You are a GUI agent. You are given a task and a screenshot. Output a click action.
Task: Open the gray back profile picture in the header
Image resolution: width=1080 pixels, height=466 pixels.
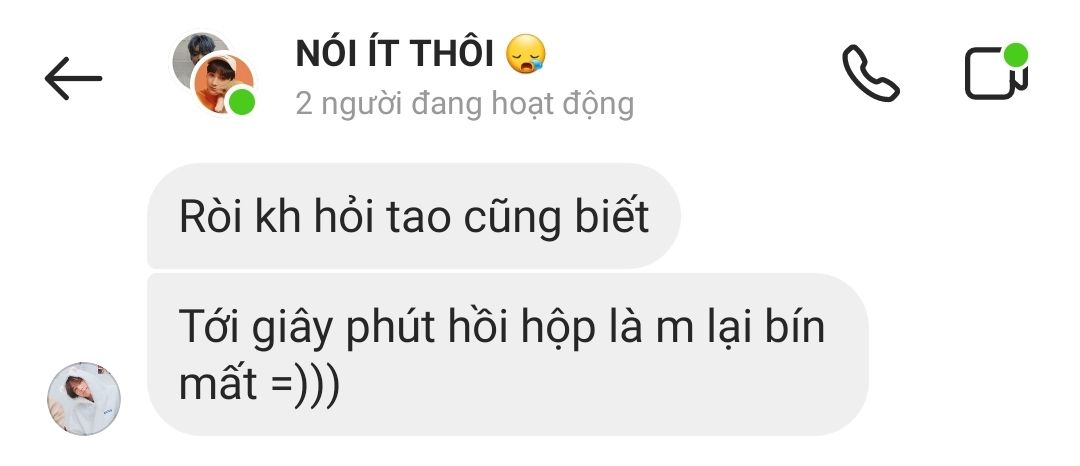pos(197,54)
